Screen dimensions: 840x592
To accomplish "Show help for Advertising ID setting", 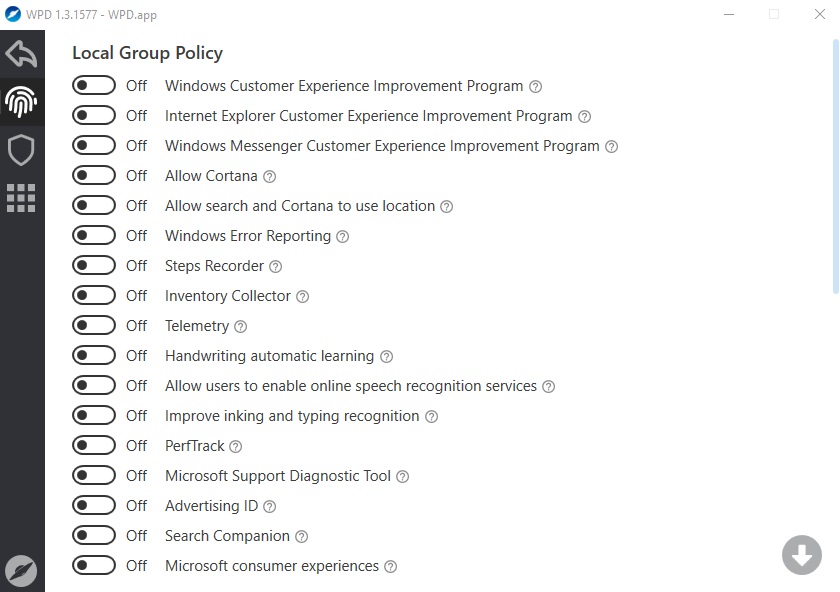I will point(269,506).
